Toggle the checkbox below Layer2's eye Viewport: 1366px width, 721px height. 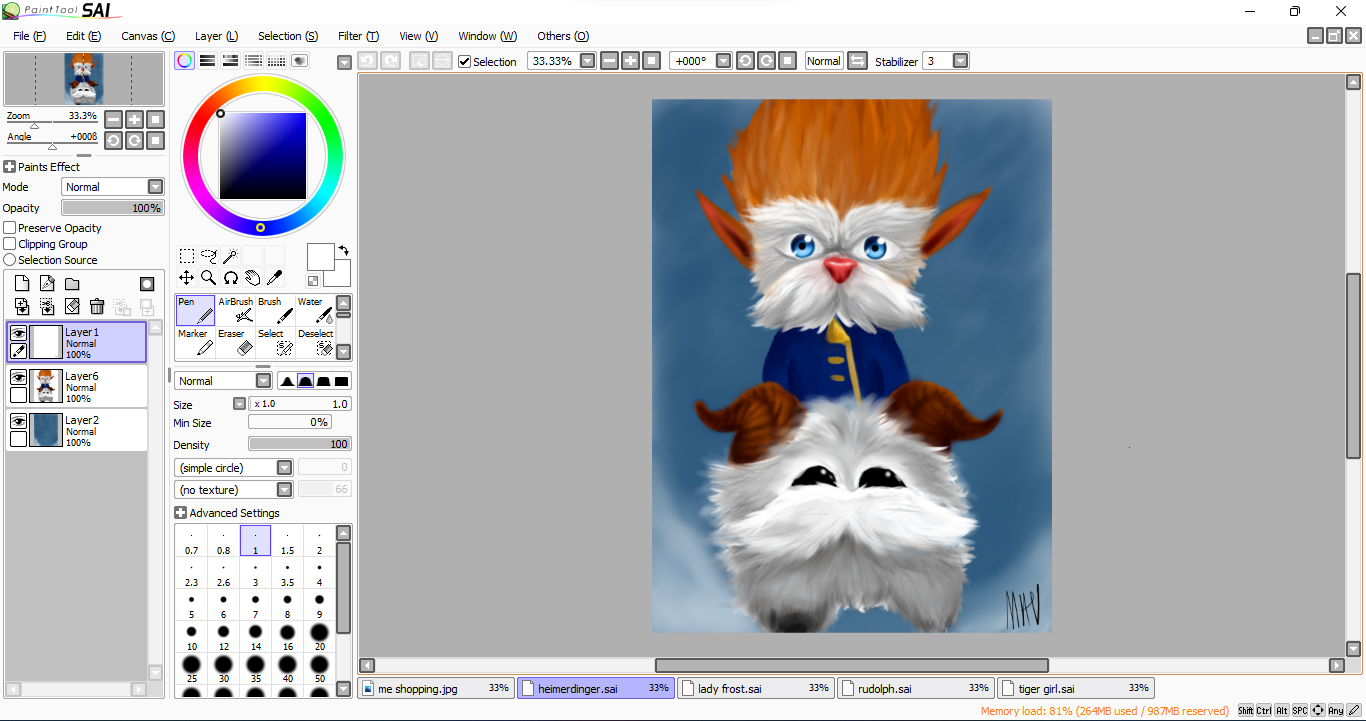coord(18,439)
